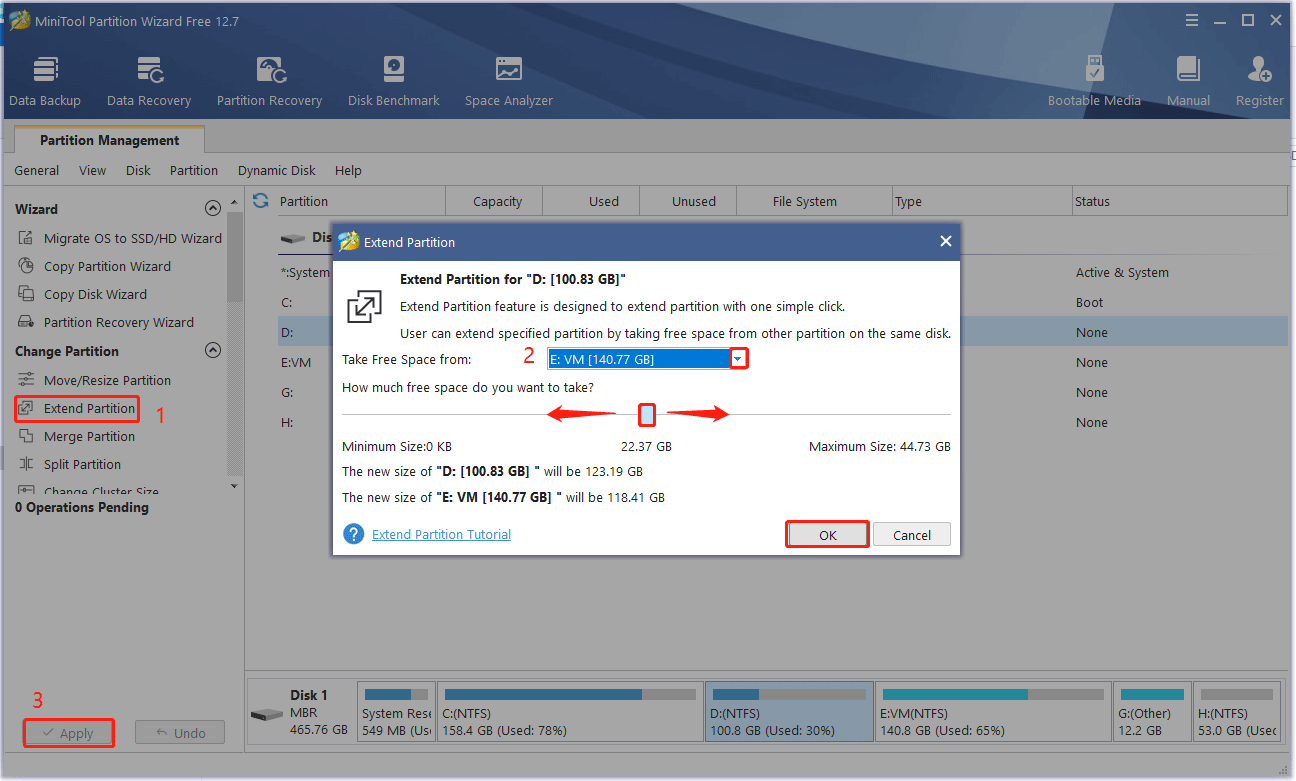1296x781 pixels.
Task: Click the free space slider handle
Action: (647, 414)
